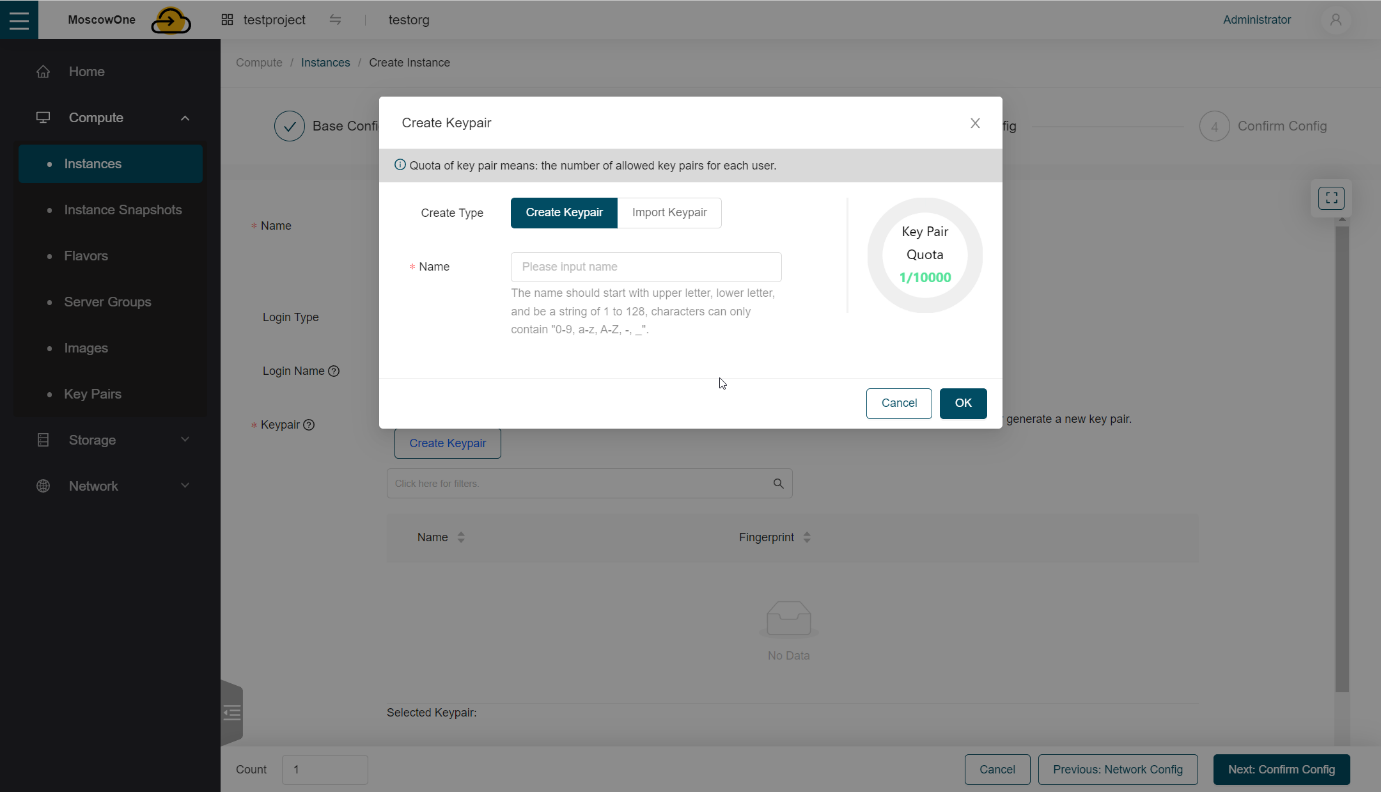1381x792 pixels.
Task: Switch create type to Import Keypair
Action: point(669,213)
